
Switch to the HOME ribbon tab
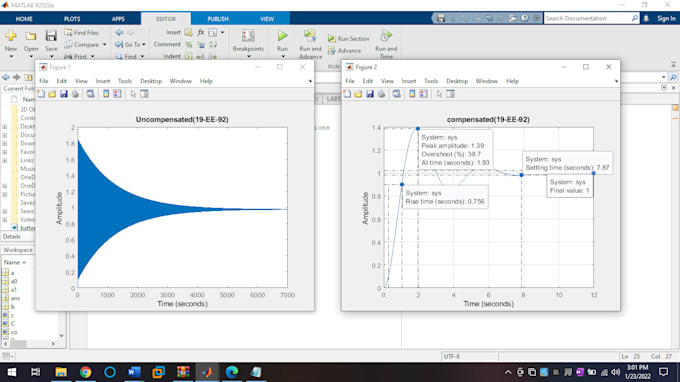coord(24,19)
